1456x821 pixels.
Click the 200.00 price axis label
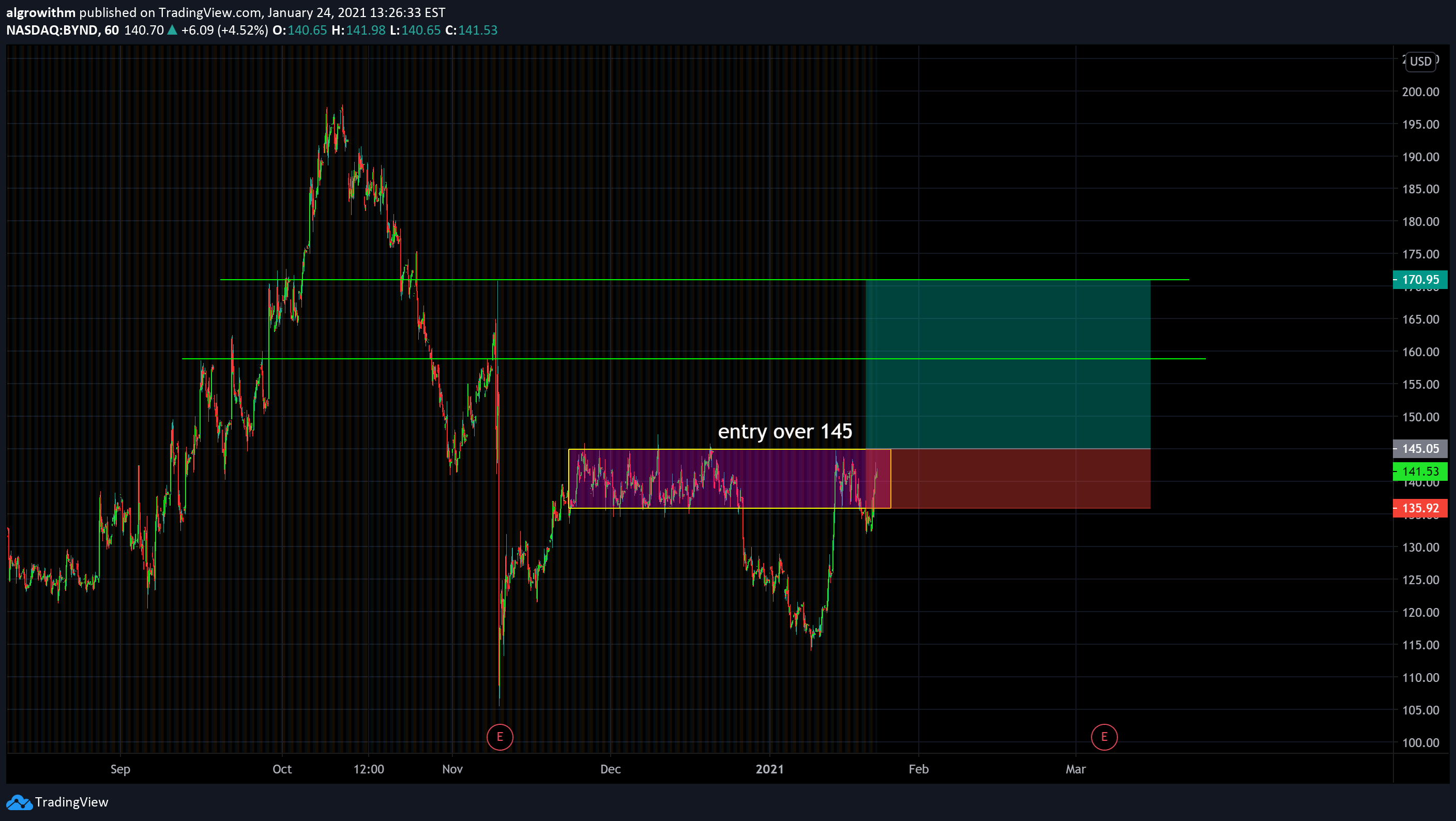pos(1420,92)
